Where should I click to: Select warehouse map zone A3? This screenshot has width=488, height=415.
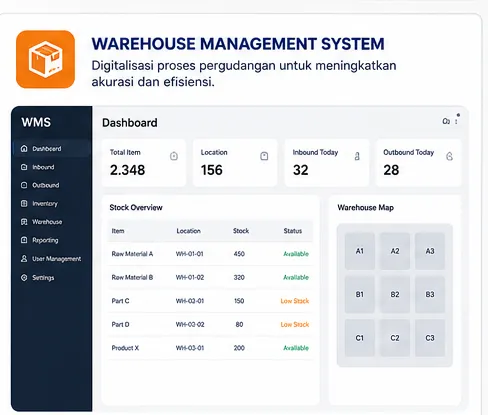(x=430, y=251)
